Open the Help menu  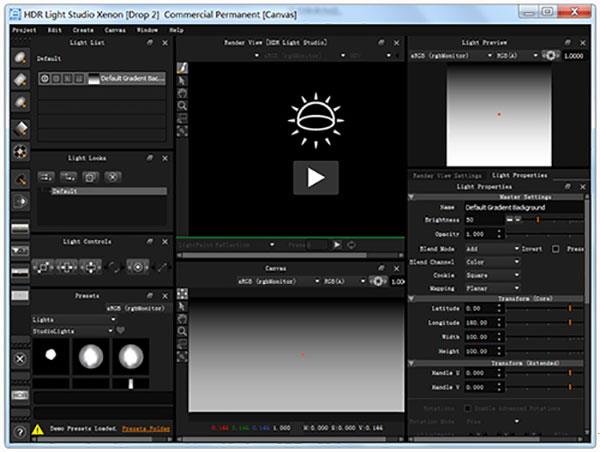pyautogui.click(x=176, y=30)
